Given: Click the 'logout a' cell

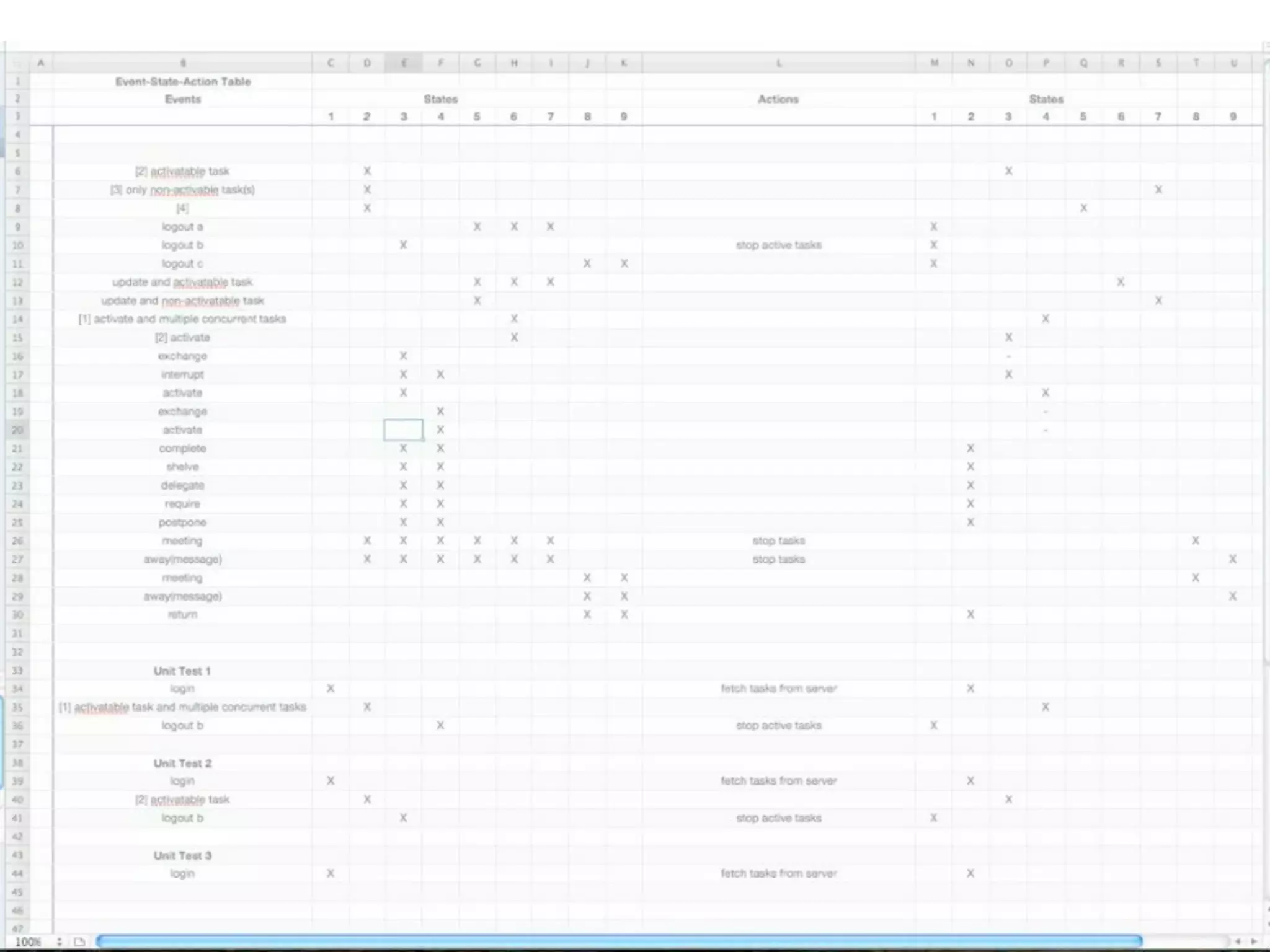Looking at the screenshot, I should pos(182,227).
